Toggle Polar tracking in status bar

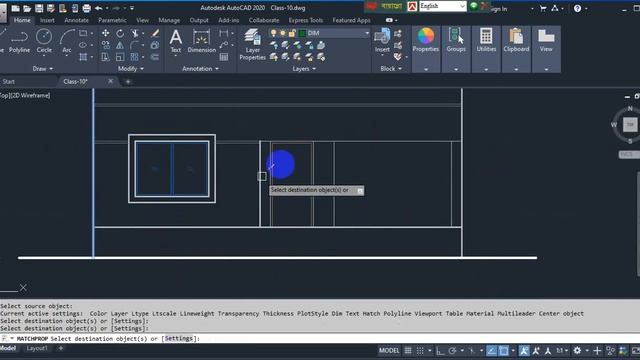(x=452, y=351)
